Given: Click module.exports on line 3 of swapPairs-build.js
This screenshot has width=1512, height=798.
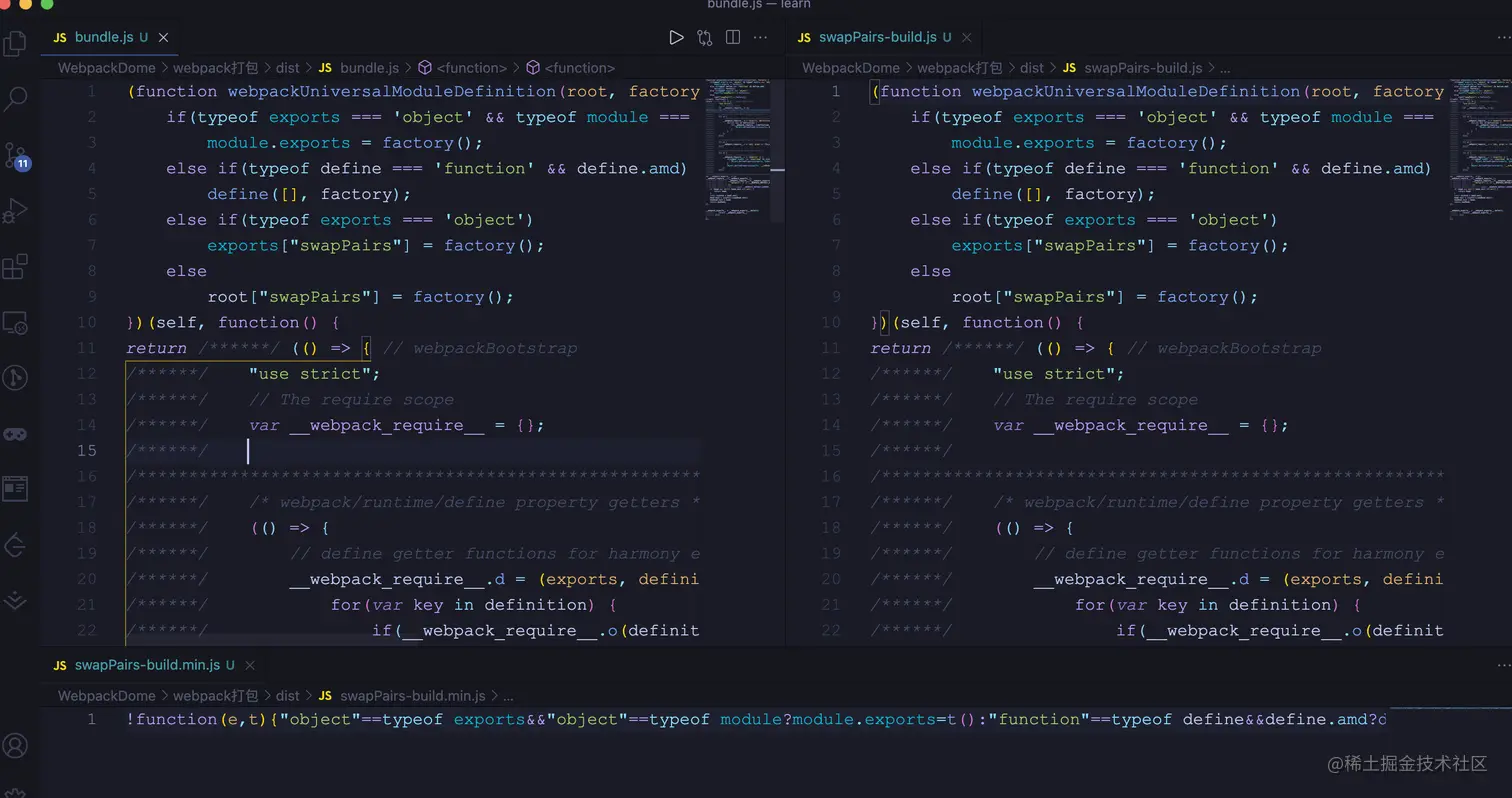Looking at the screenshot, I should tap(1022, 143).
